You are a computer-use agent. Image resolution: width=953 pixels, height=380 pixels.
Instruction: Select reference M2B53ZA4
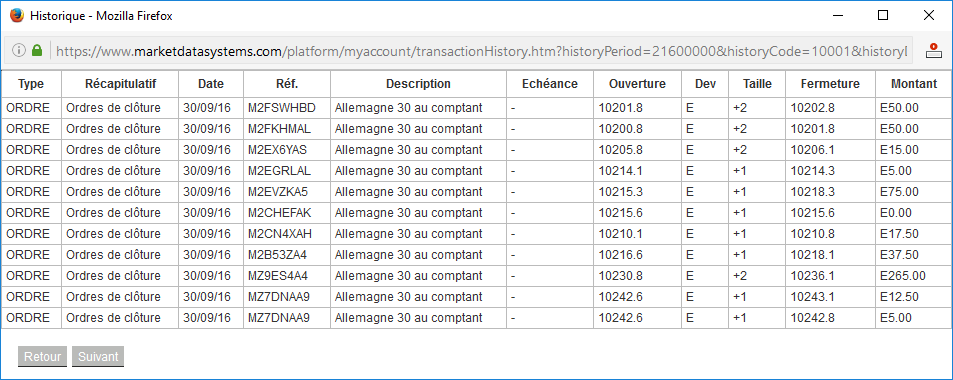[277, 255]
